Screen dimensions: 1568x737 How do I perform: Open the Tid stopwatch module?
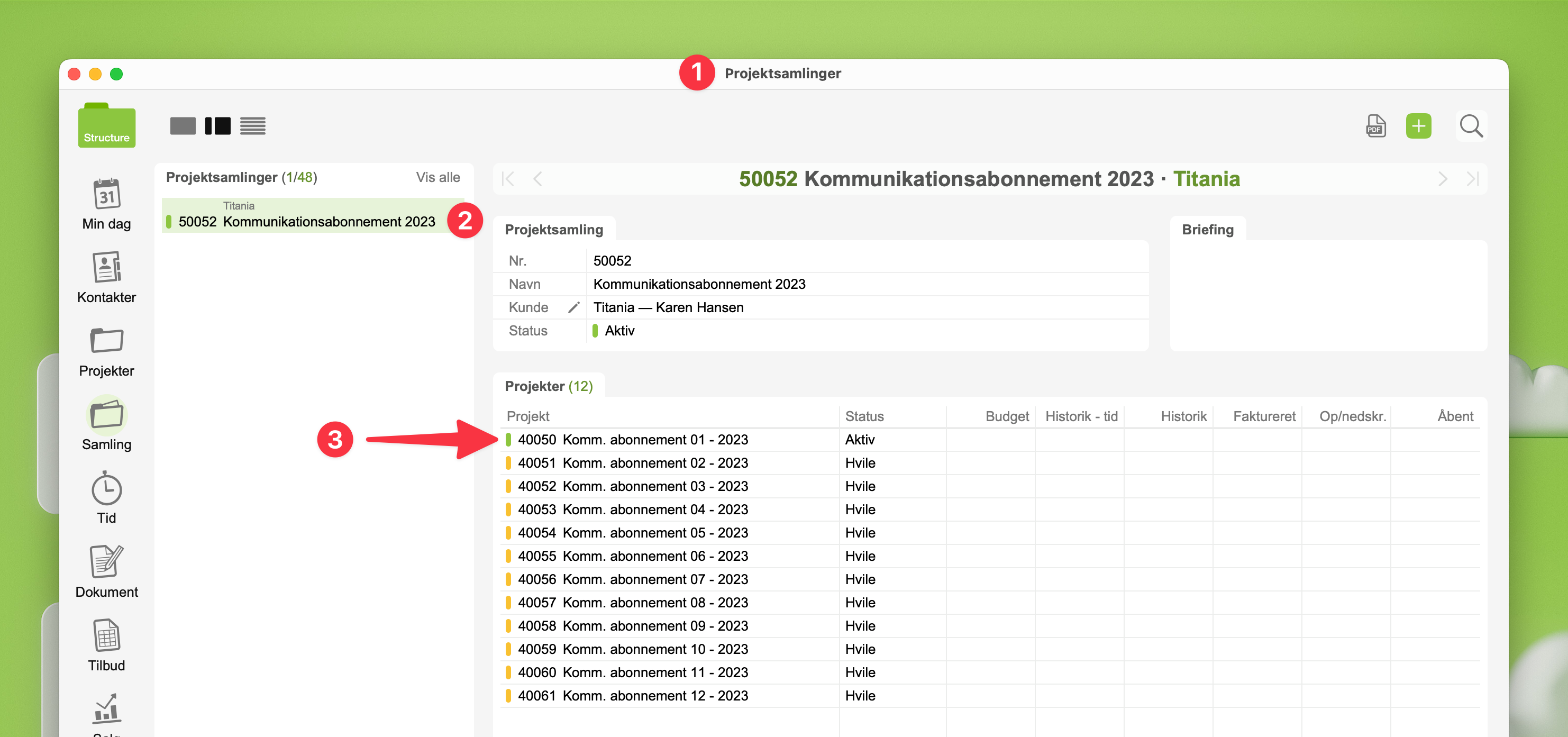(106, 489)
